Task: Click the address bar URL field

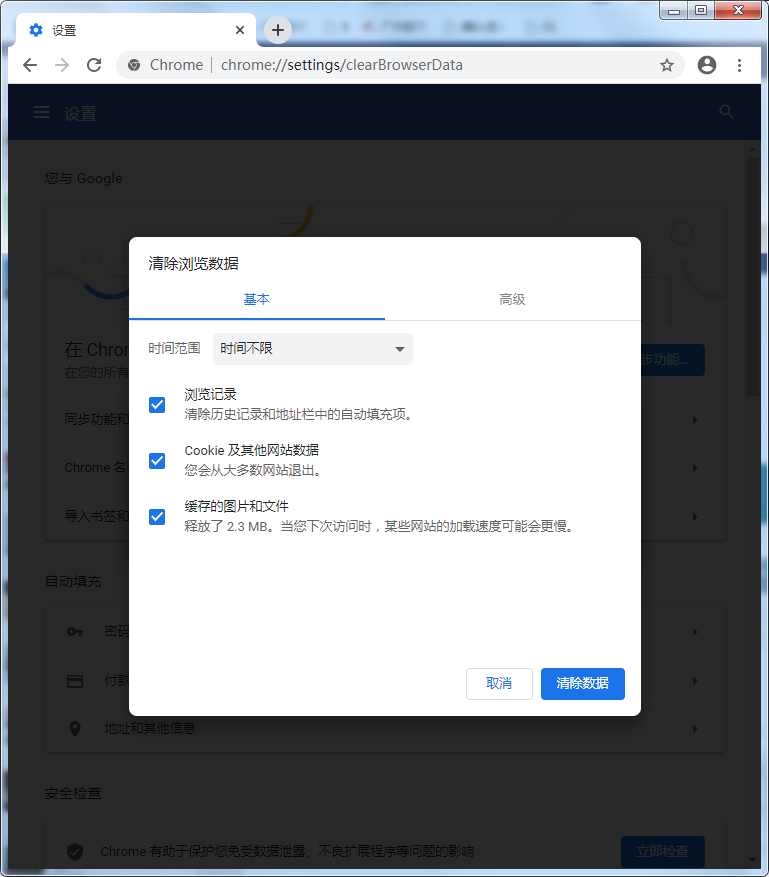Action: click(x=400, y=65)
